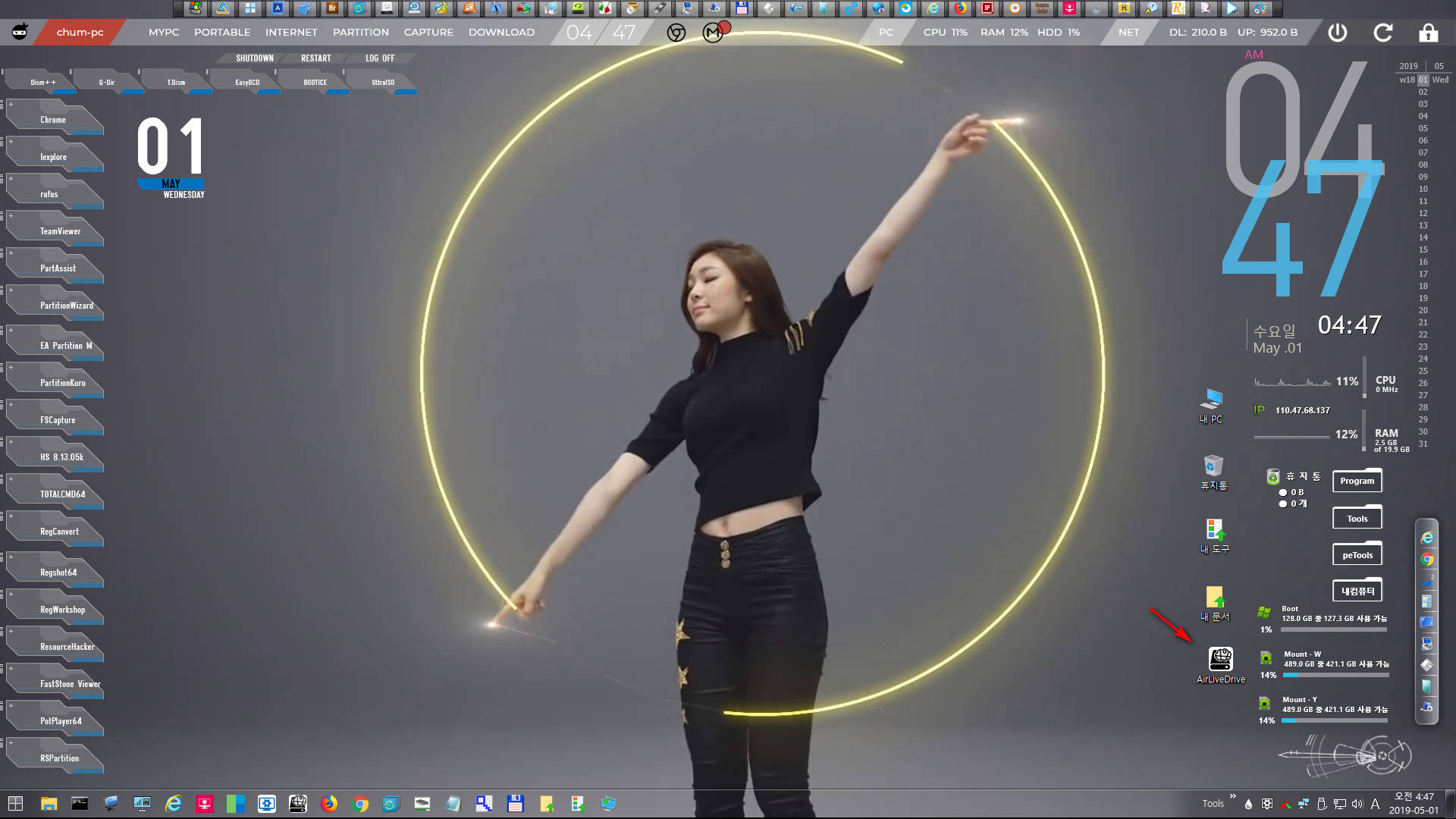Open the UltraISO shortcut tab
This screenshot has width=1456, height=819.
pos(383,82)
